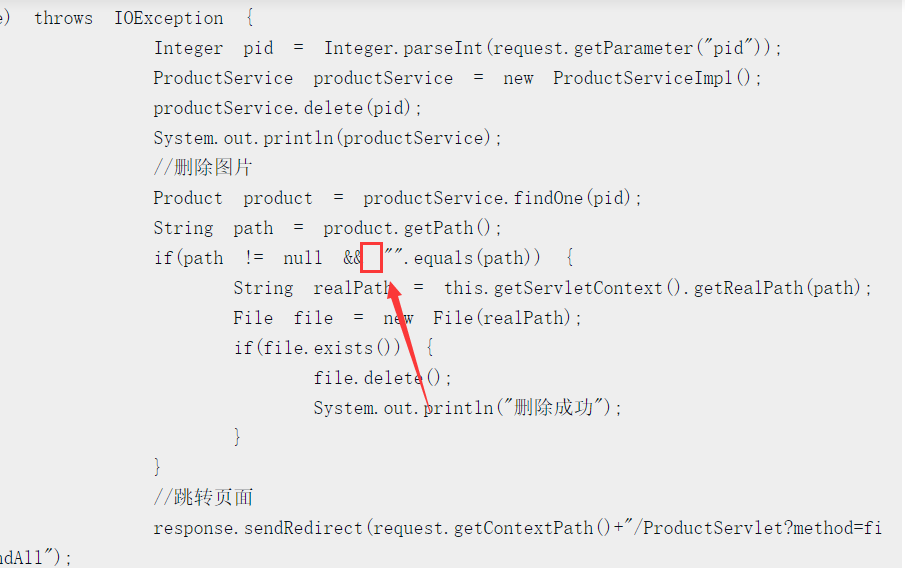The width and height of the screenshot is (905, 568).
Task: Click the 'null' keyword in the if condition
Action: [x=302, y=258]
